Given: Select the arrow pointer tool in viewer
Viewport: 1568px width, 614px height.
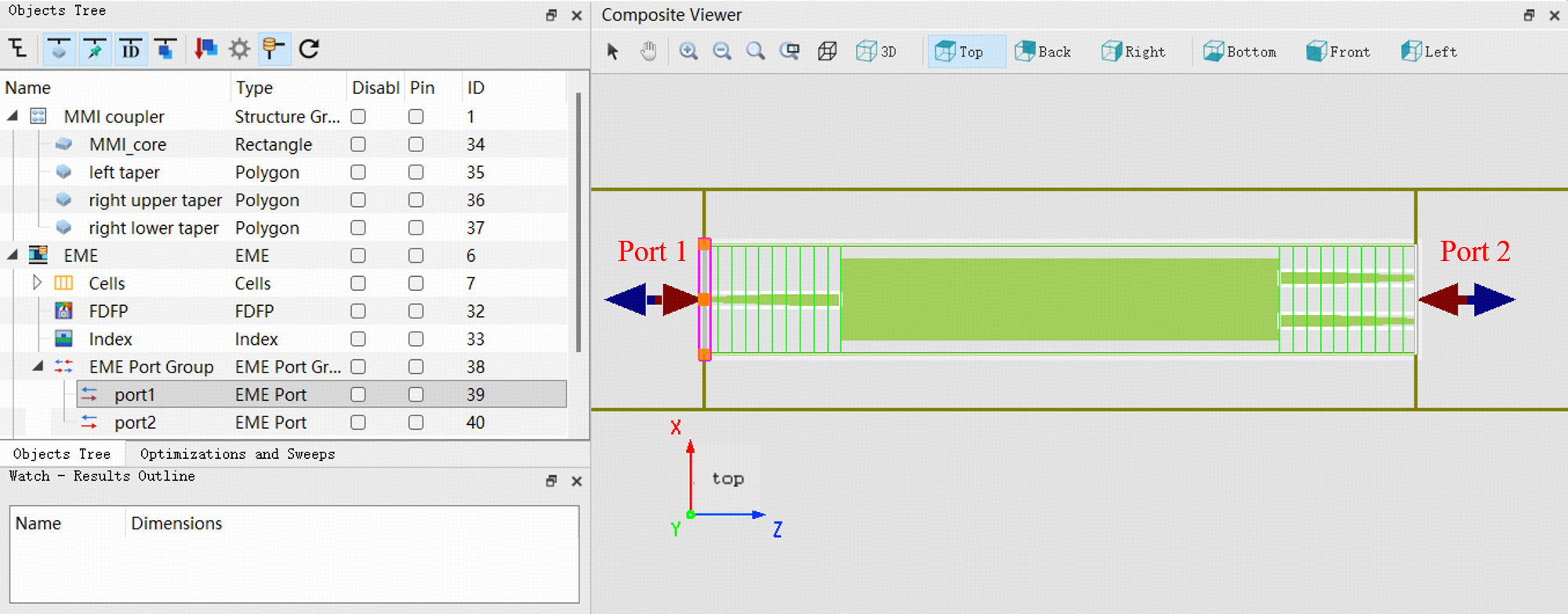Looking at the screenshot, I should point(613,52).
